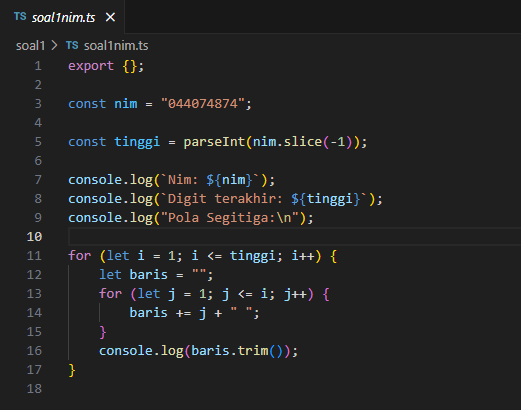Click 'baris +=' statement on line 14
Image resolution: width=521 pixels, height=410 pixels.
pos(160,313)
